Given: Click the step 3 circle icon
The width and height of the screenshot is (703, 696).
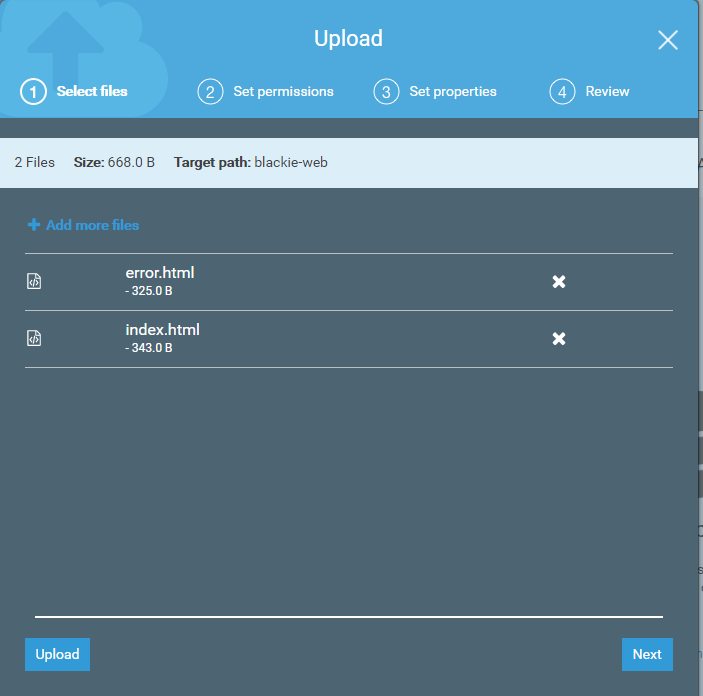Looking at the screenshot, I should pyautogui.click(x=386, y=92).
